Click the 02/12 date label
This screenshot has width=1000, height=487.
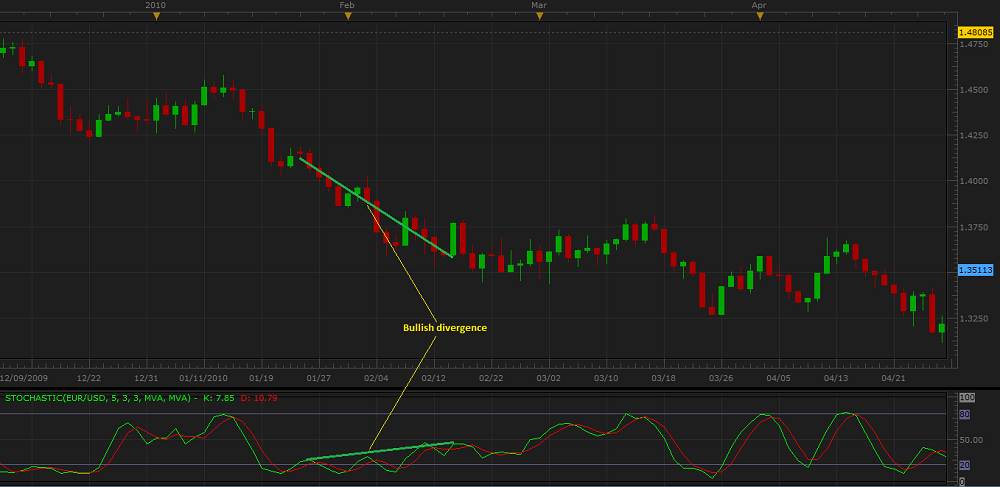click(433, 378)
